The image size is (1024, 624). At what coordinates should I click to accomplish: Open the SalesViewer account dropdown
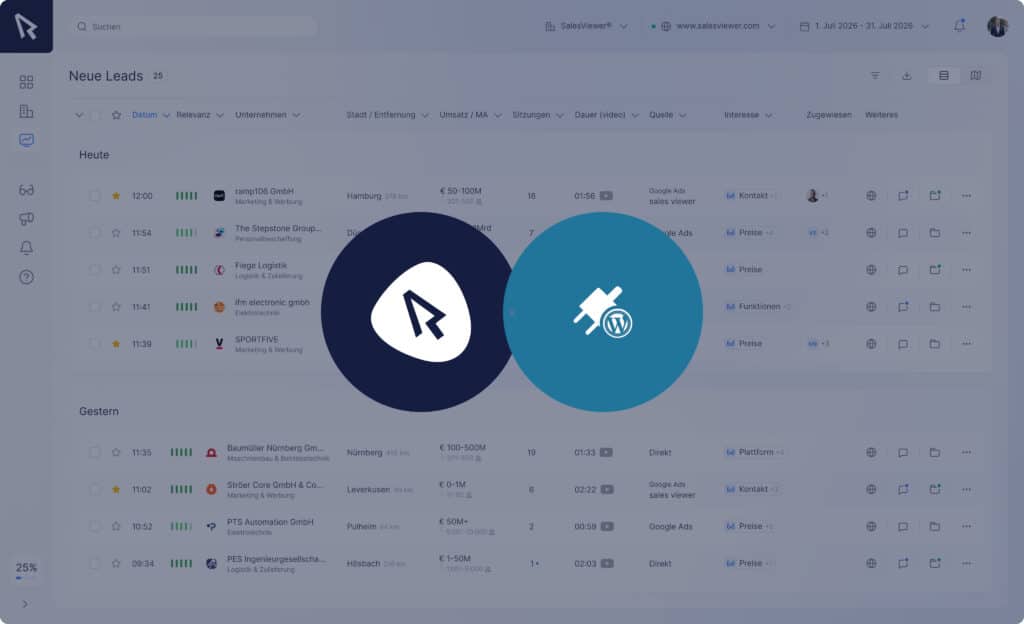click(x=586, y=26)
